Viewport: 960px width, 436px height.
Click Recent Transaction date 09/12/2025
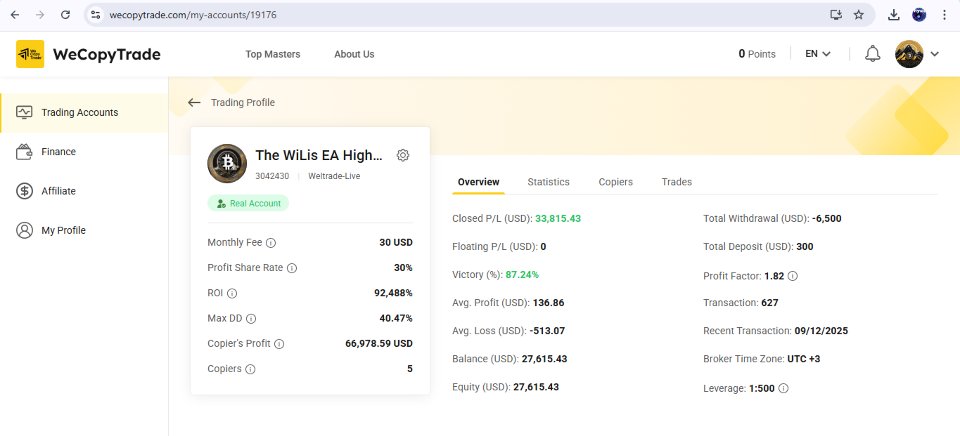(x=821, y=331)
